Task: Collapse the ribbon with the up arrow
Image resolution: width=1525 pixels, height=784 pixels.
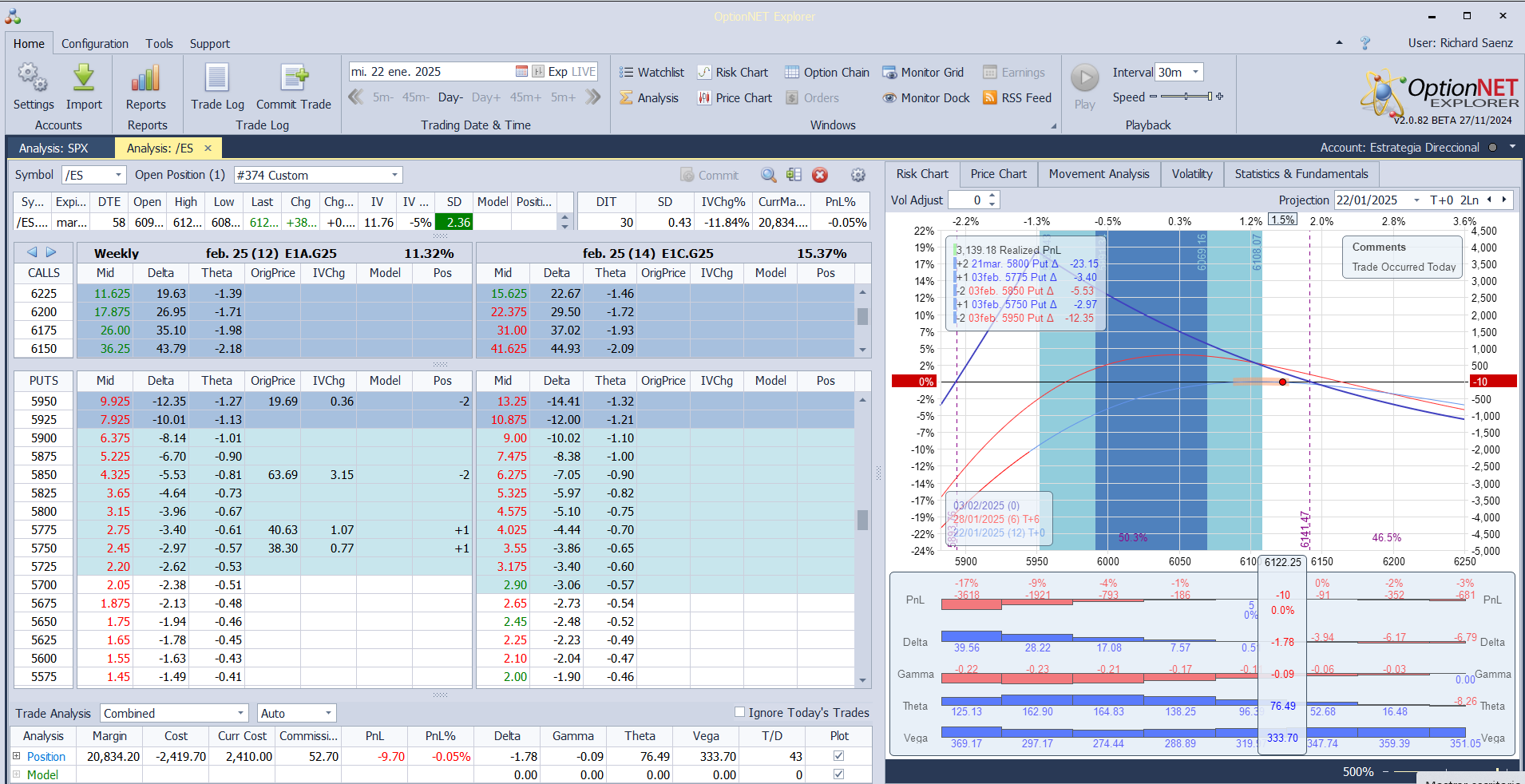Action: (x=1339, y=43)
